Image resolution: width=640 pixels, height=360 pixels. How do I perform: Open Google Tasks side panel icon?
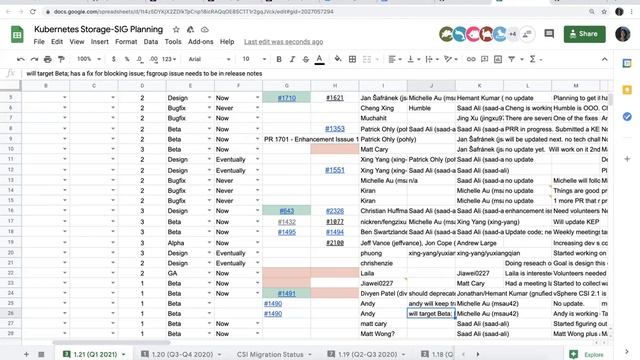627,116
